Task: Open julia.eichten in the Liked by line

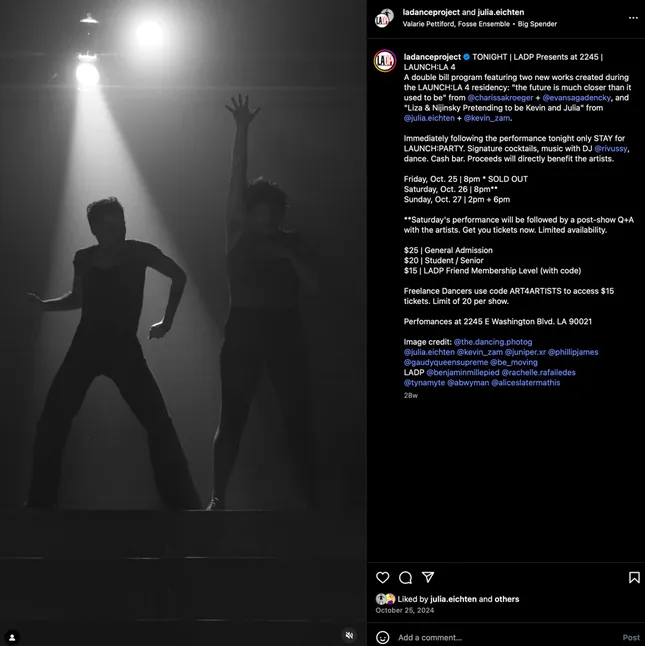Action: [453, 599]
